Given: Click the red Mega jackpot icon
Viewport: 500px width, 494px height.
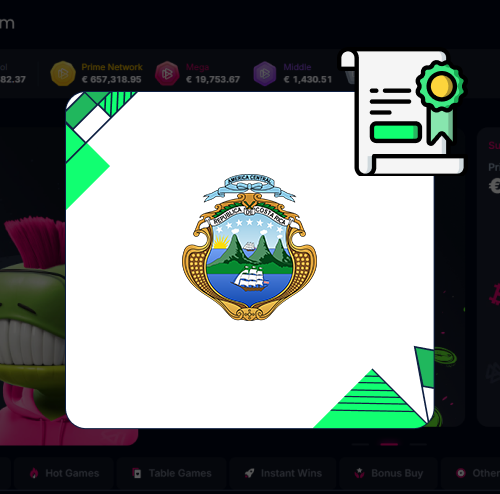Looking at the screenshot, I should tap(167, 73).
